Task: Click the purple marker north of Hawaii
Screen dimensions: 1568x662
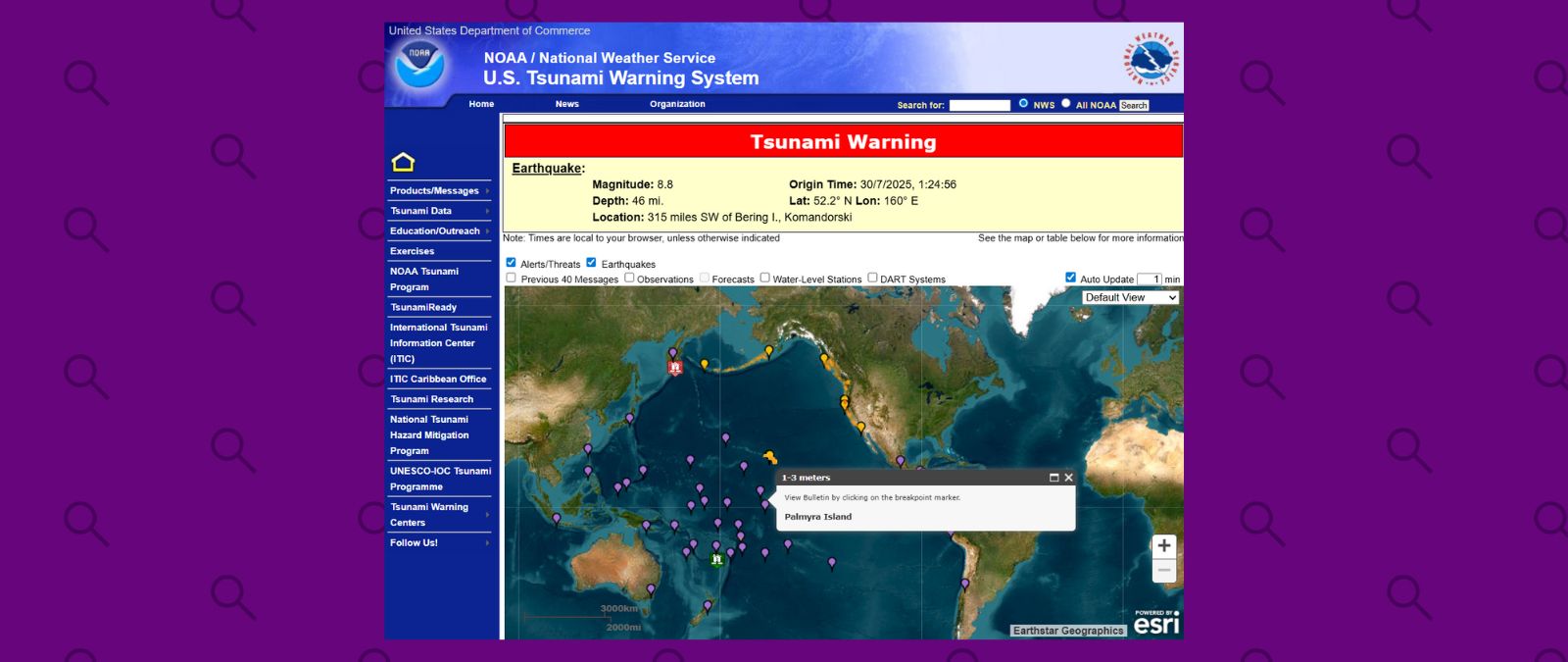Action: (x=725, y=438)
